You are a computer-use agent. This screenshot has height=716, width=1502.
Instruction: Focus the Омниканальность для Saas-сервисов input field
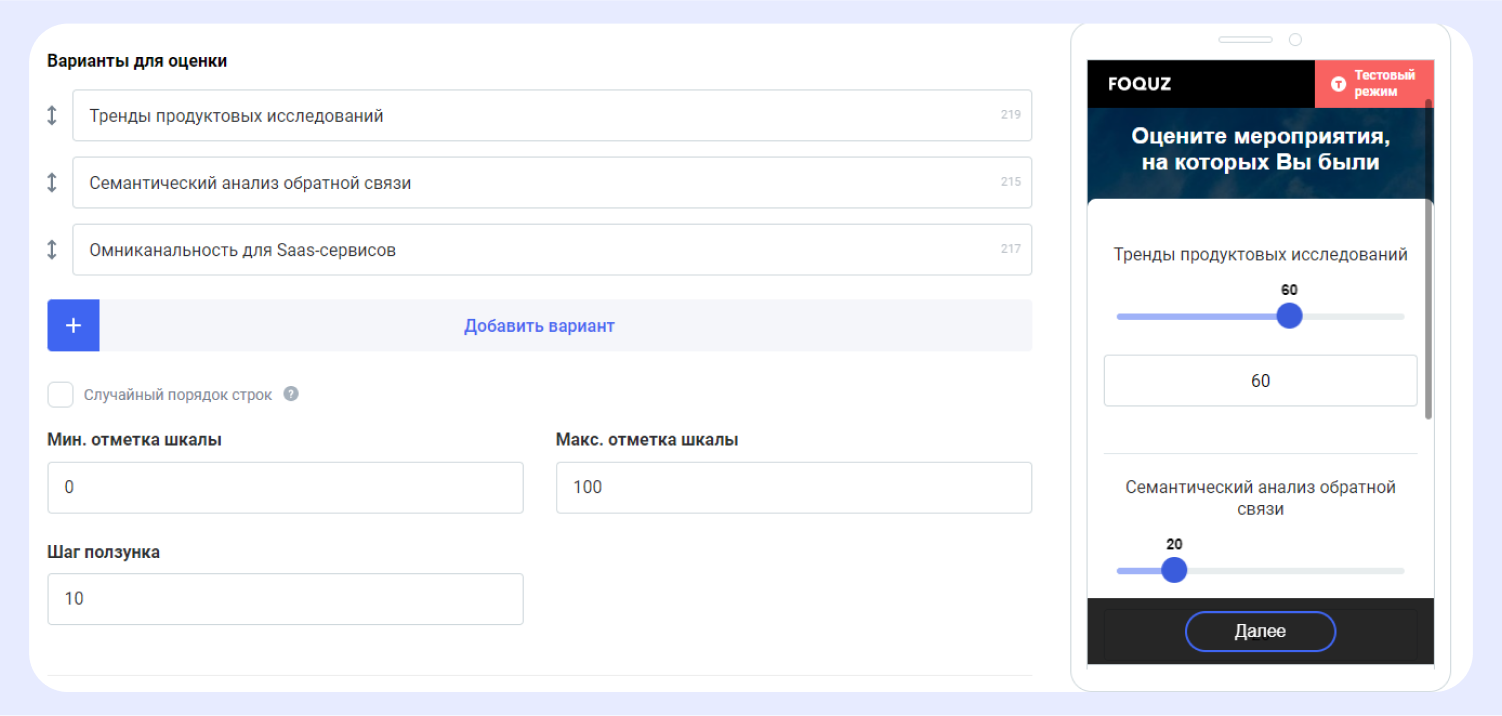552,250
